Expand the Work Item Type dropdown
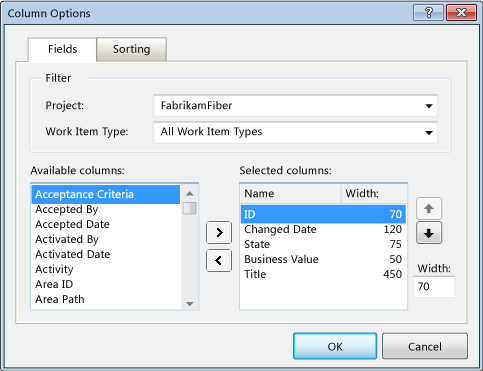 [x=295, y=132]
